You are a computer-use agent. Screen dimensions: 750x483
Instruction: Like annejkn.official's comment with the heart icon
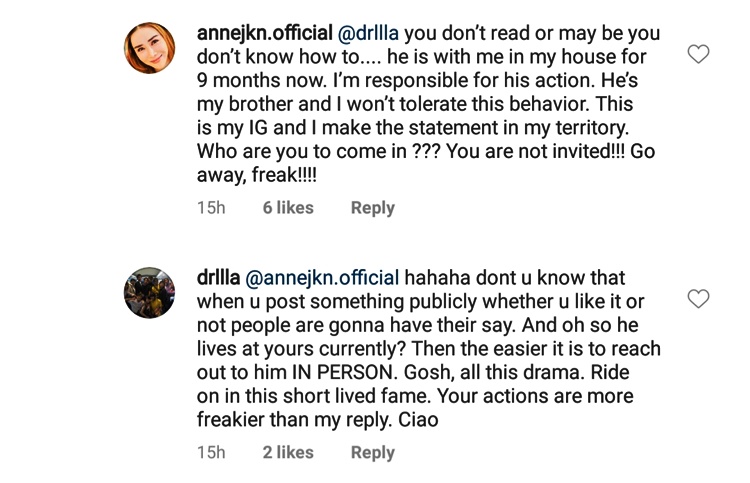[698, 54]
